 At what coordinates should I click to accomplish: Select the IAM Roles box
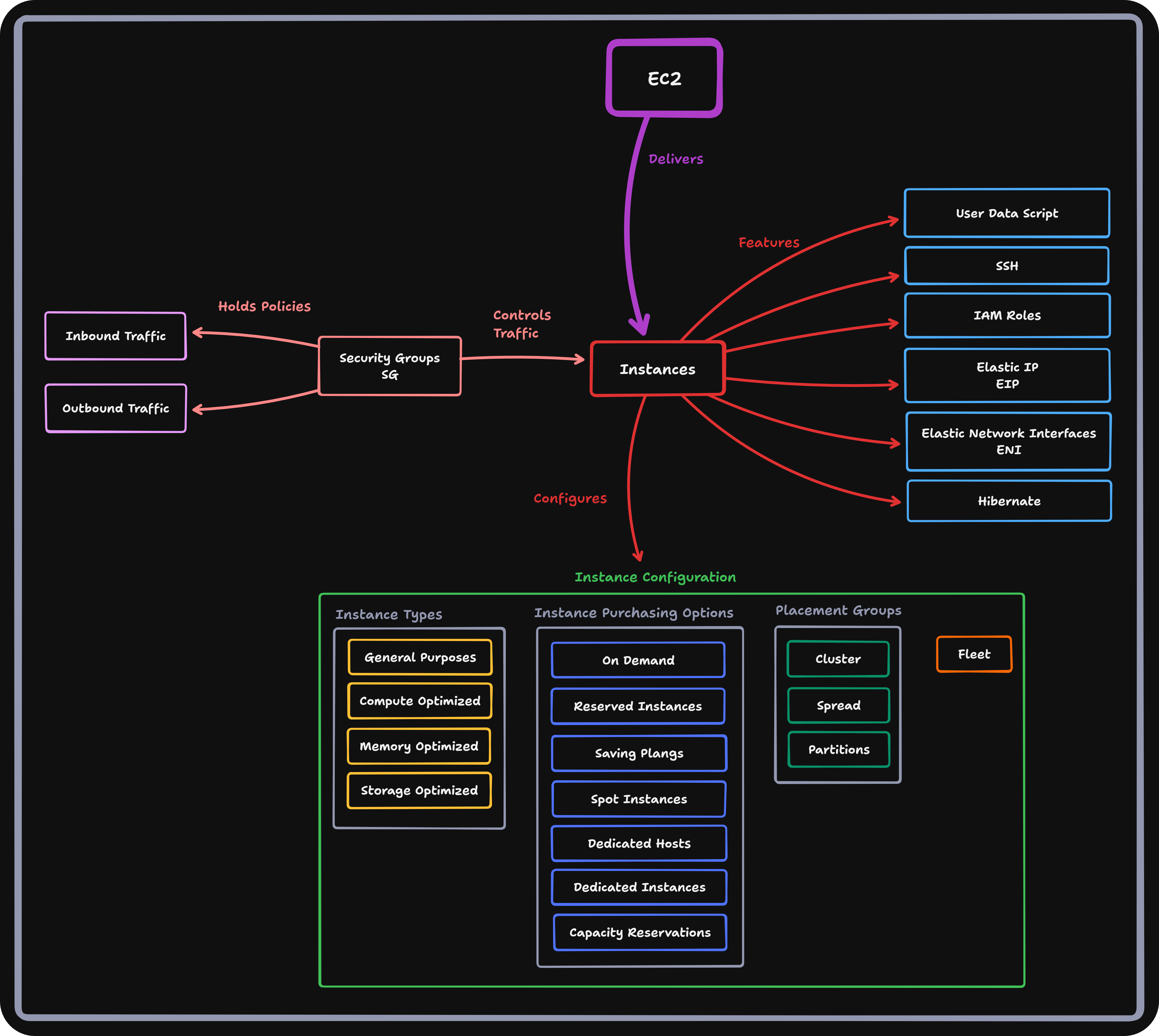tap(1007, 315)
